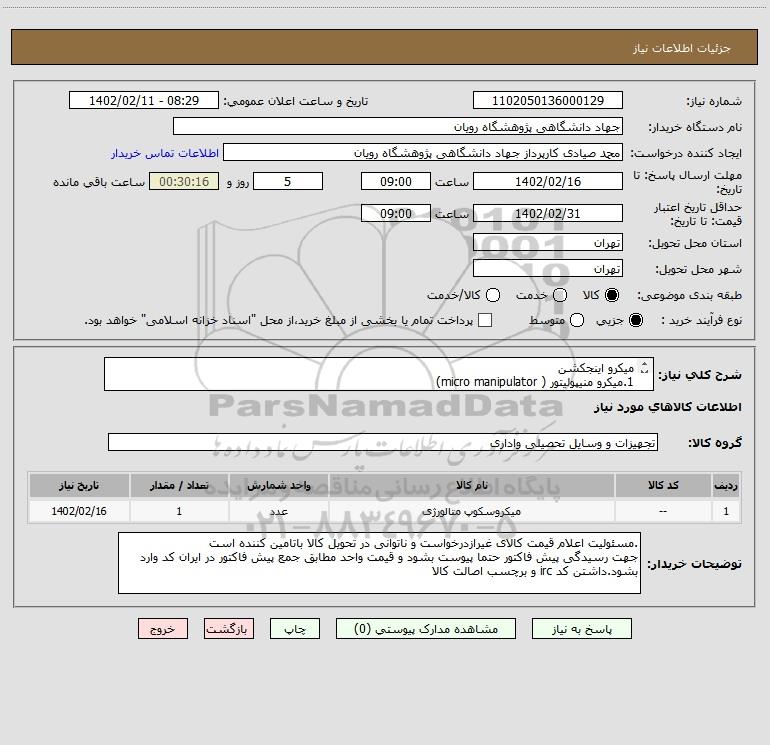
Task: Click the کد کالا column header
Action: point(663,485)
